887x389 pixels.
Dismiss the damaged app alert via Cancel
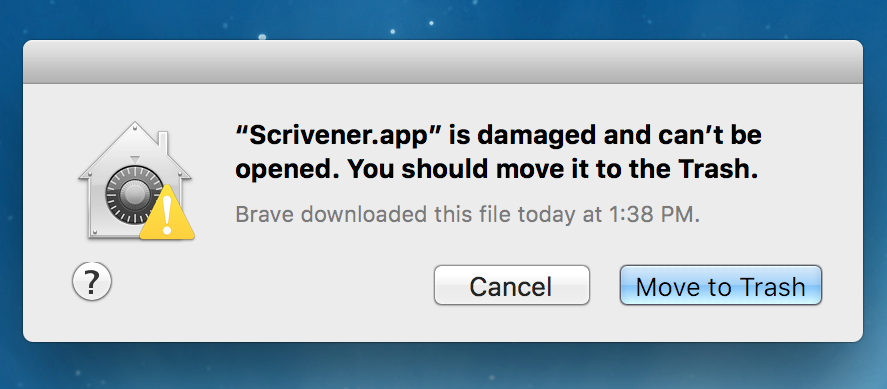point(511,286)
